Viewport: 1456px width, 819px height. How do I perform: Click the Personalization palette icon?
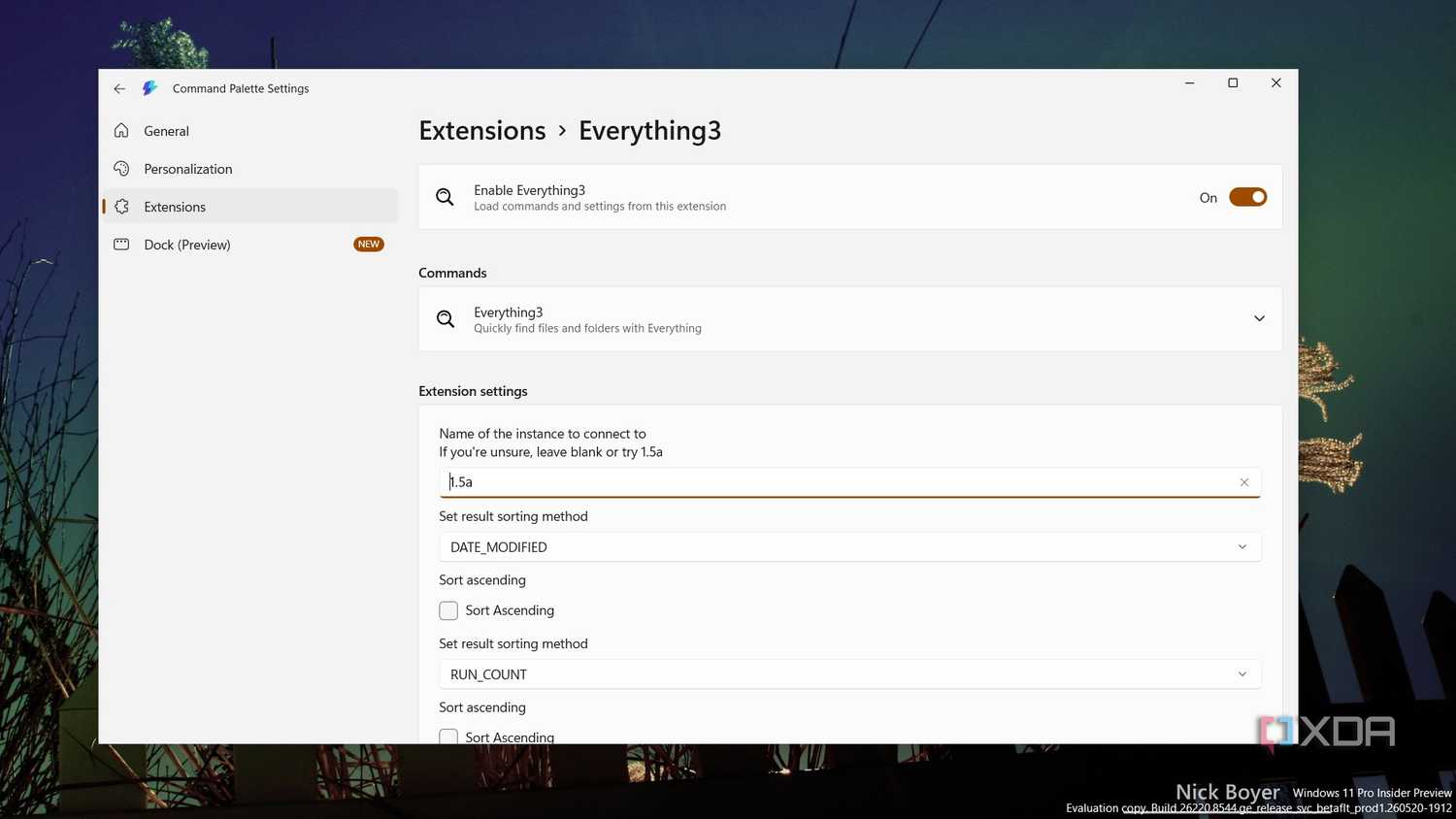[x=121, y=168]
